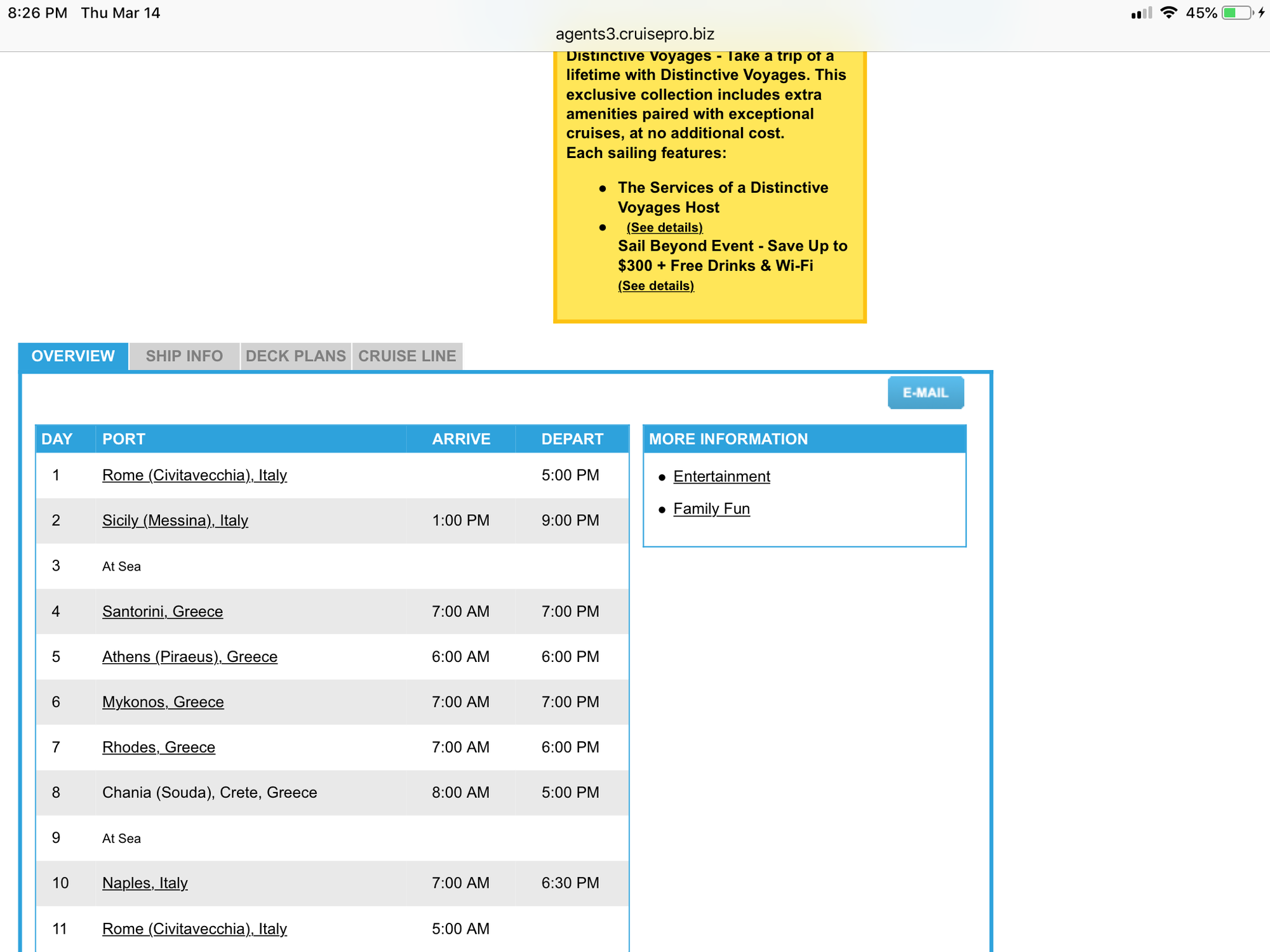Select the Cruise Line tab

click(407, 356)
